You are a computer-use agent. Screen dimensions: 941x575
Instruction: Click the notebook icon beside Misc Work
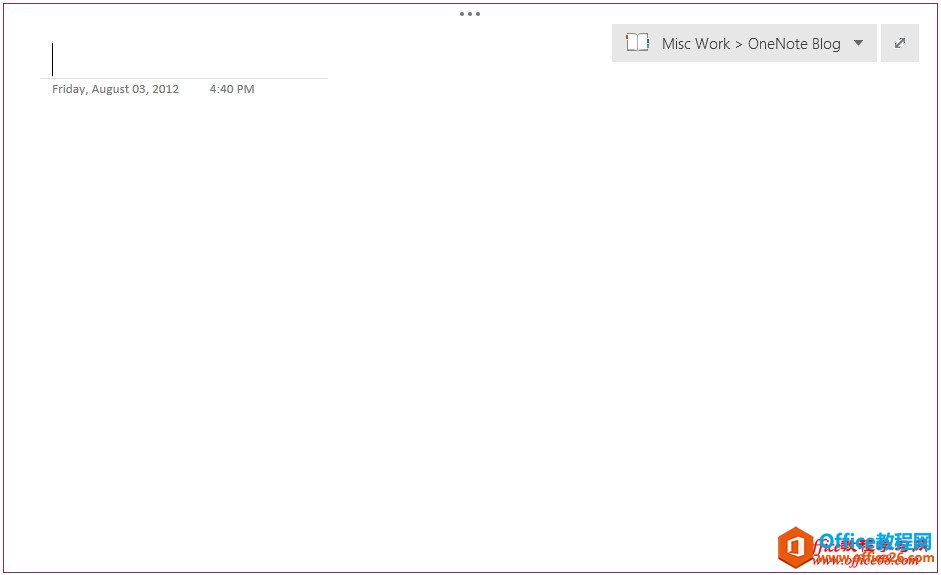(x=637, y=43)
